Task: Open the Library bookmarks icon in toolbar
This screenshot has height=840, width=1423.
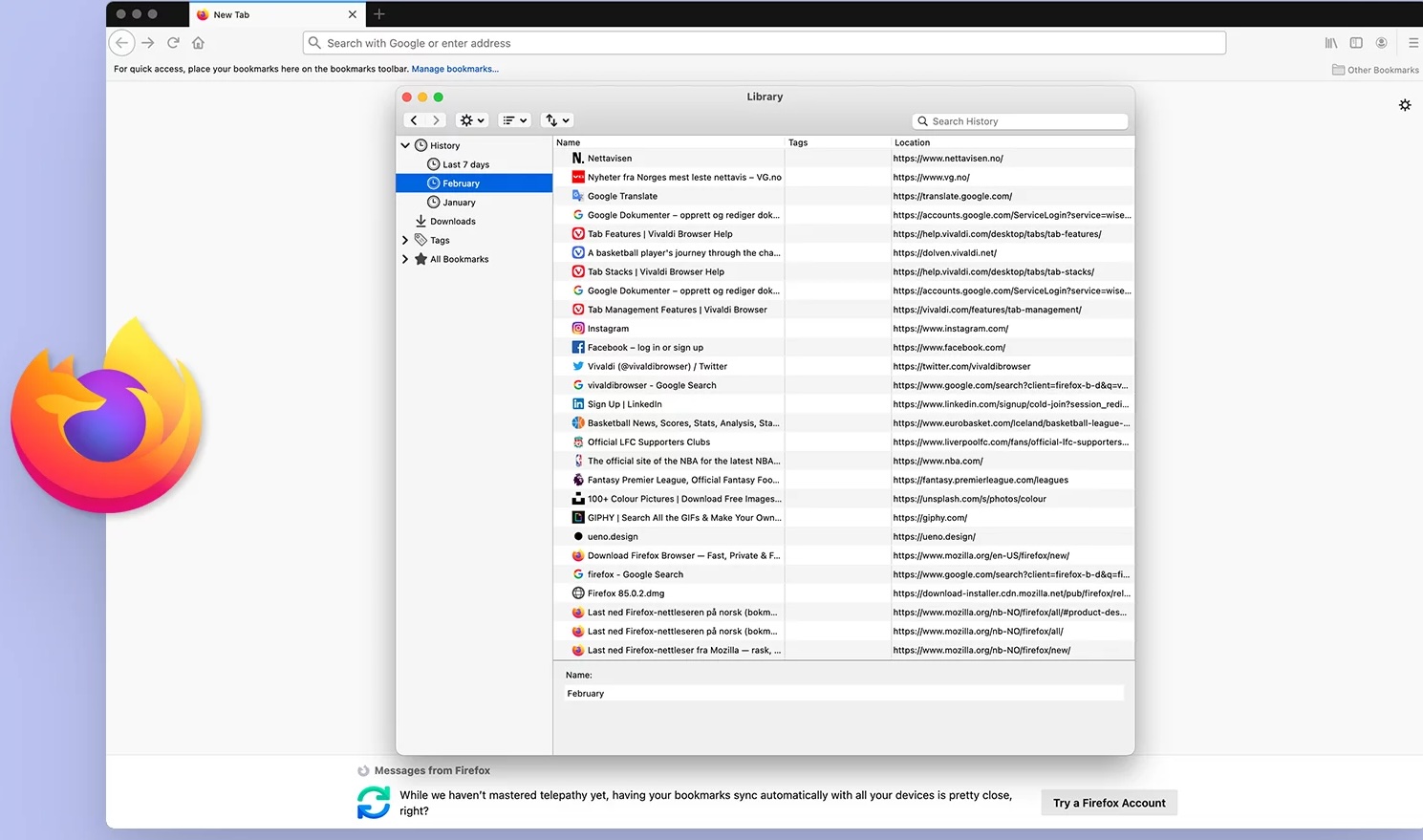Action: click(1330, 43)
